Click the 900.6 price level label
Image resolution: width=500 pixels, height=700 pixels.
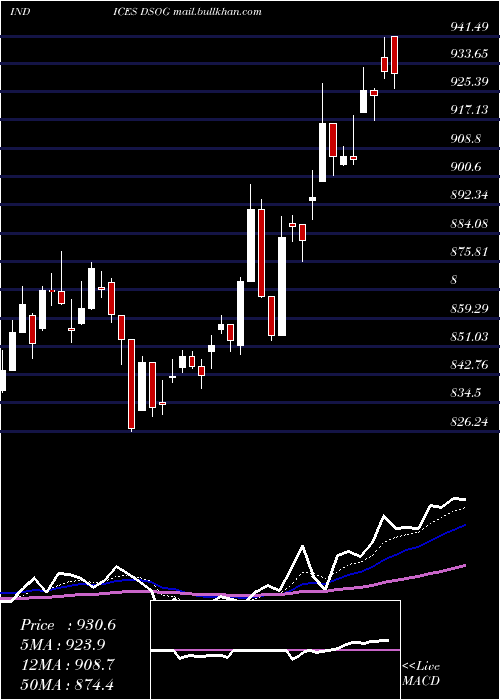click(x=466, y=167)
